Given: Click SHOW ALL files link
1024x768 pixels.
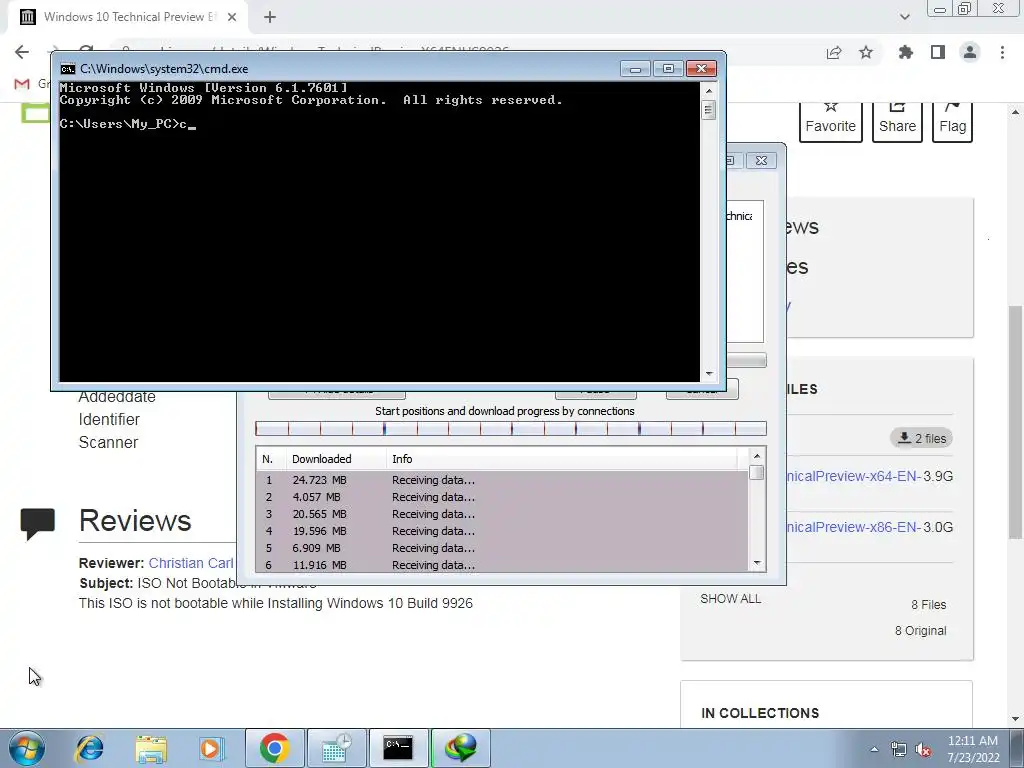Looking at the screenshot, I should 731,599.
